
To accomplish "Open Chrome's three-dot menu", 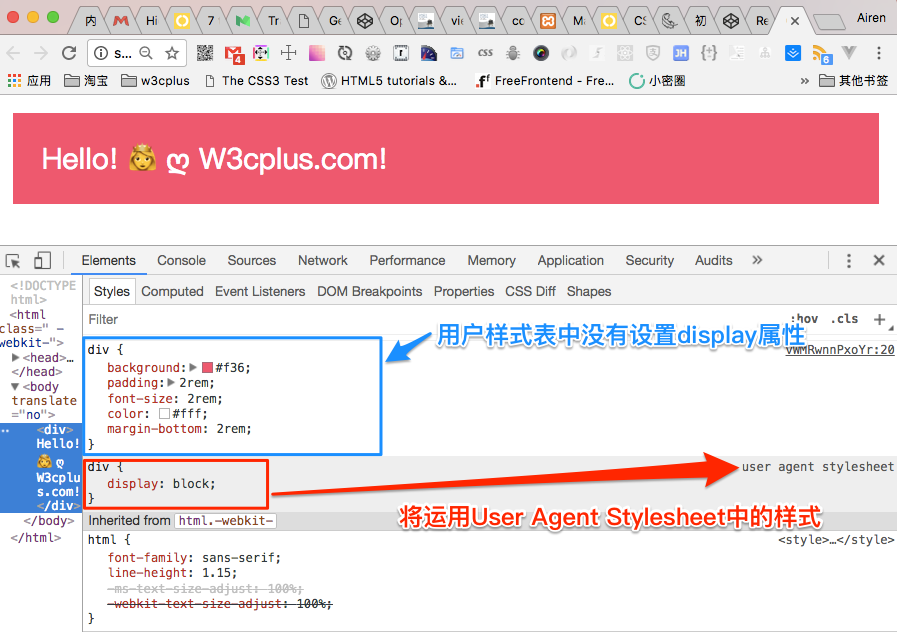I will (x=879, y=53).
